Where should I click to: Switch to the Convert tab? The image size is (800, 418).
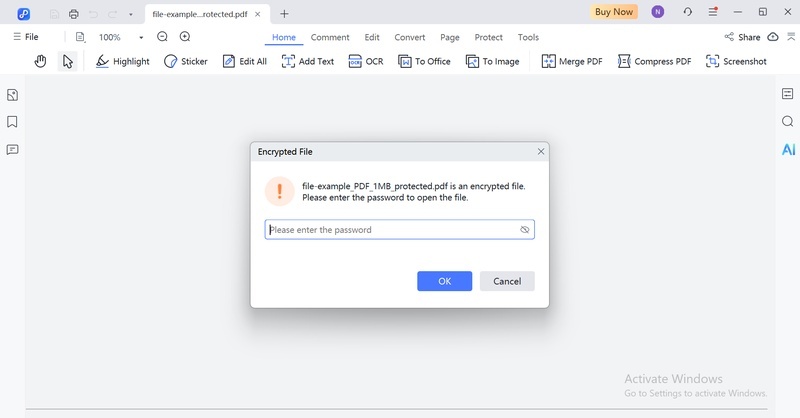point(410,37)
